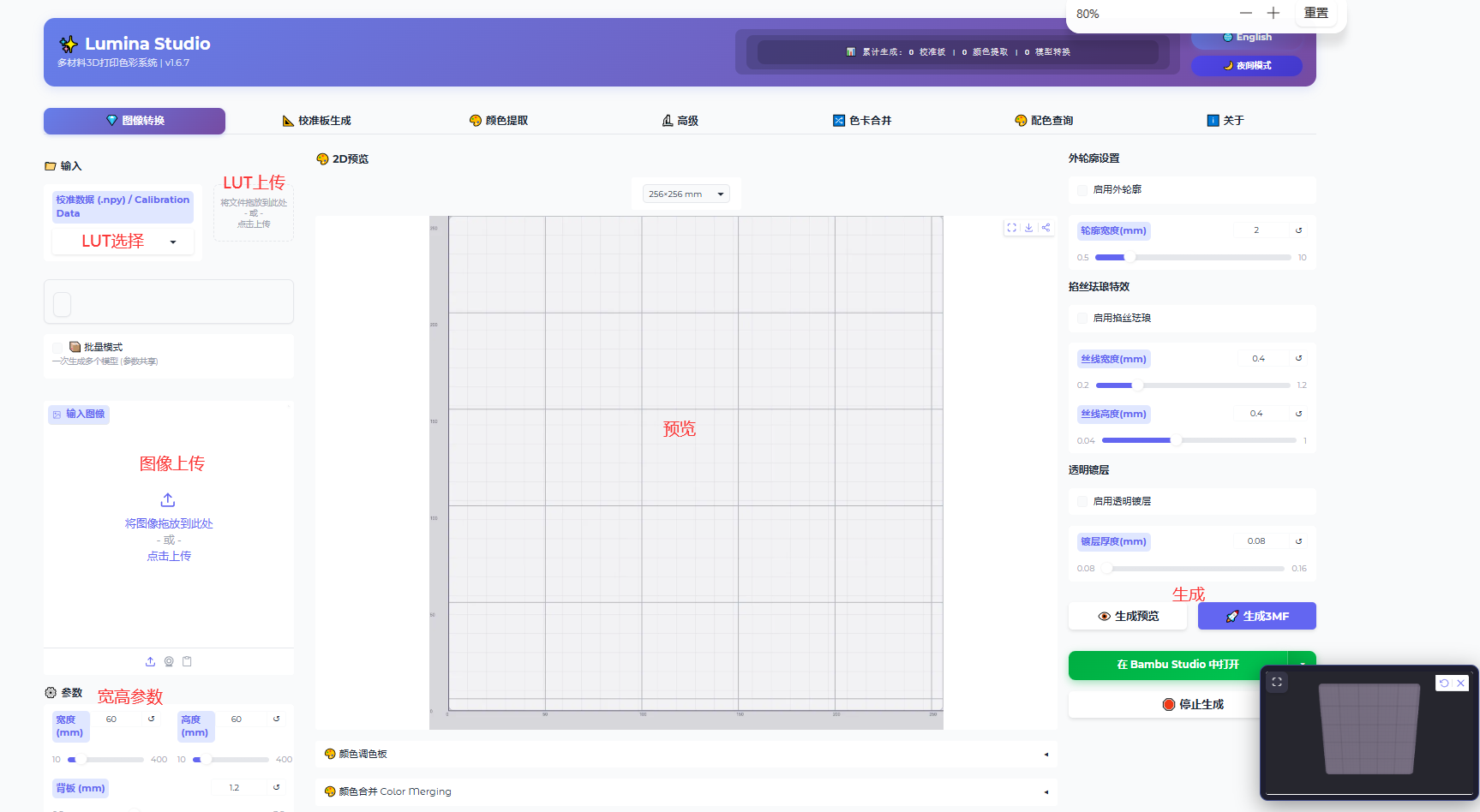Click the gear icon next to 参数
The width and height of the screenshot is (1480, 812).
point(51,692)
